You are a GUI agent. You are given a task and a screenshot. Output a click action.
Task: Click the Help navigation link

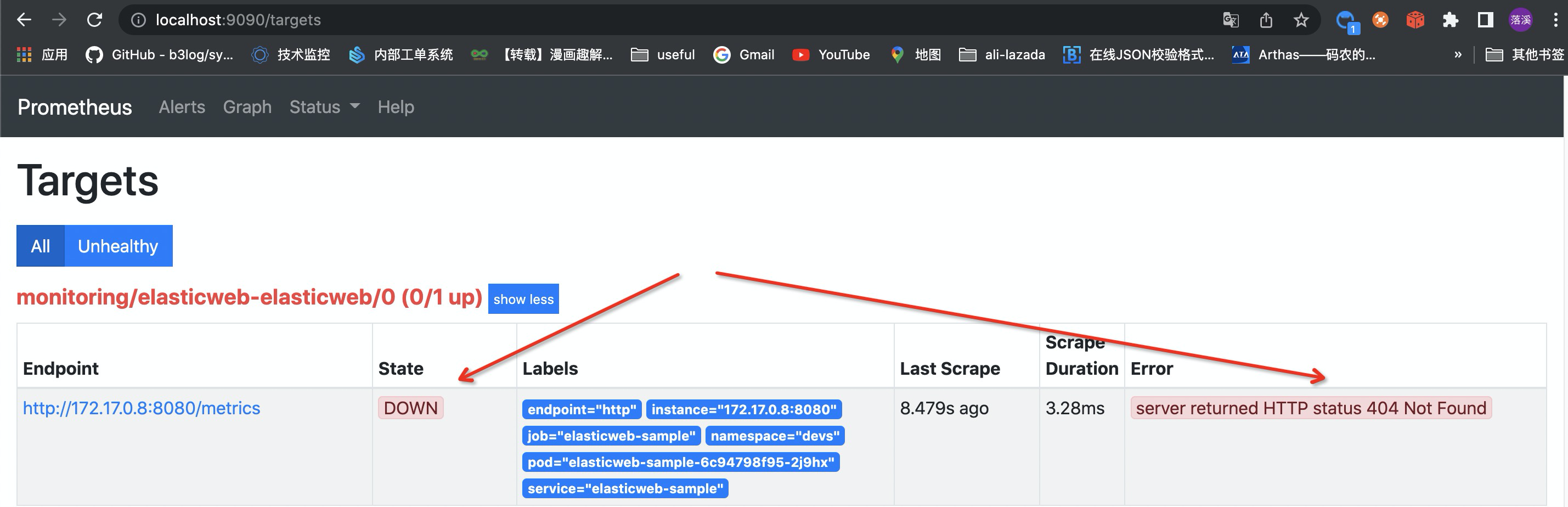[x=396, y=106]
